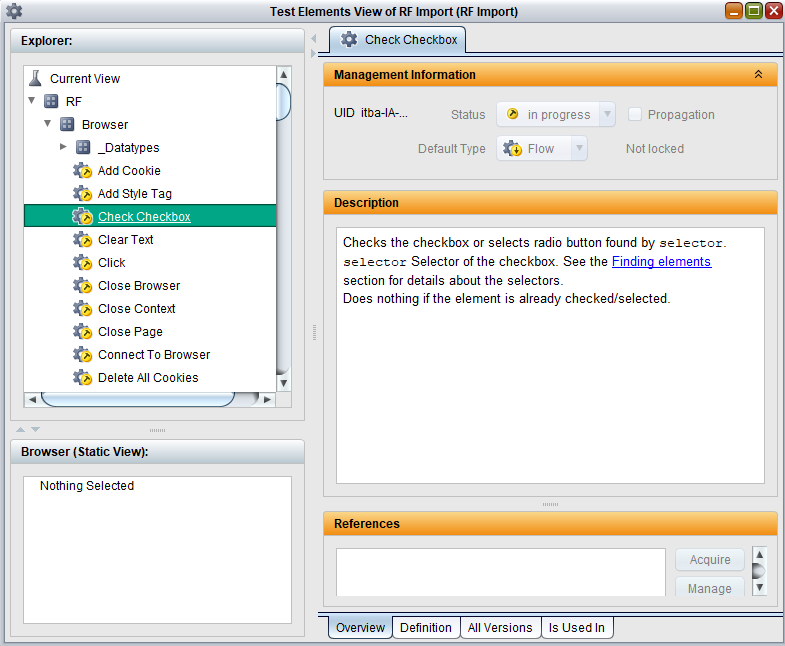785x646 pixels.
Task: Open the Status dropdown arrow
Action: tap(607, 114)
